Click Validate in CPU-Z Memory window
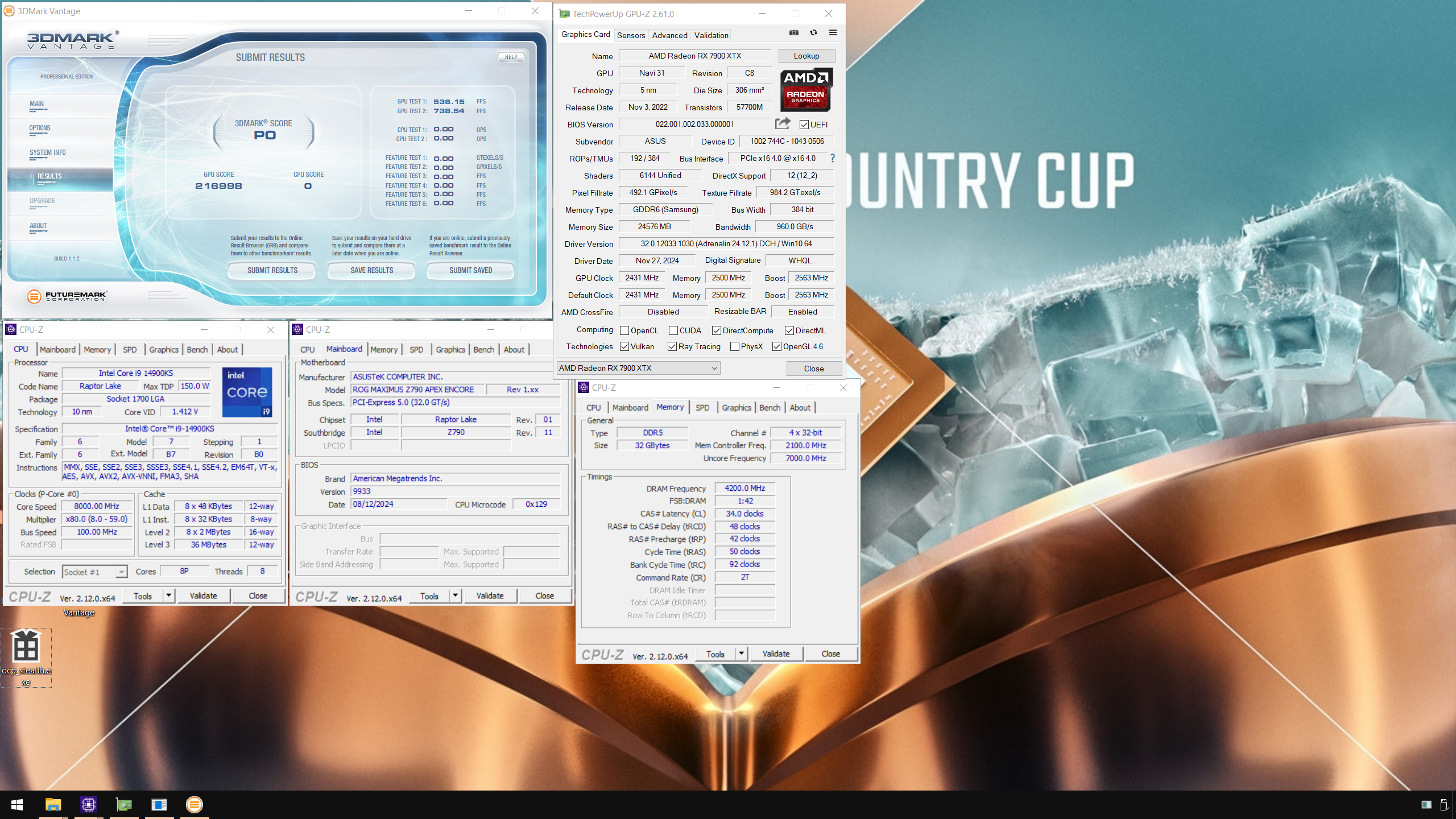The height and width of the screenshot is (819, 1456). pyautogui.click(x=776, y=653)
